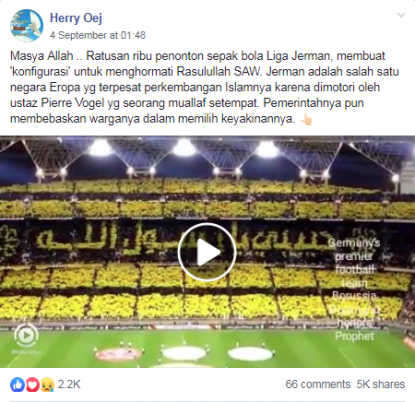Image resolution: width=415 pixels, height=402 pixels.
Task: Click the small play watermark icon in the video
Action: [x=26, y=335]
